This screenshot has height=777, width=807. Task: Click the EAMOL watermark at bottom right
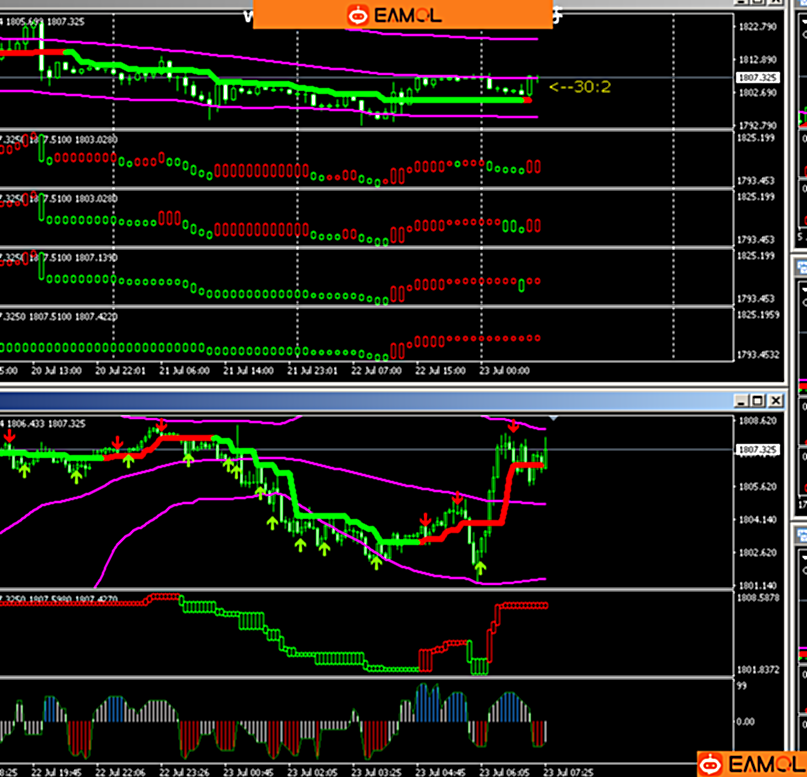(753, 764)
